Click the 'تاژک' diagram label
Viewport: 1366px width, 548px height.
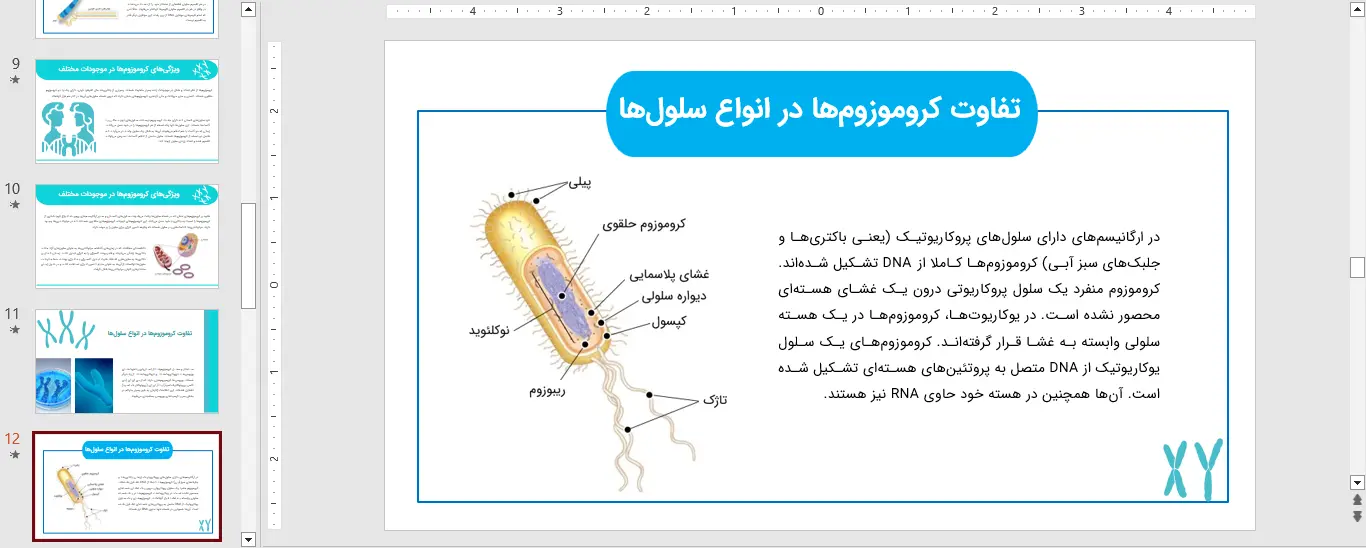715,399
